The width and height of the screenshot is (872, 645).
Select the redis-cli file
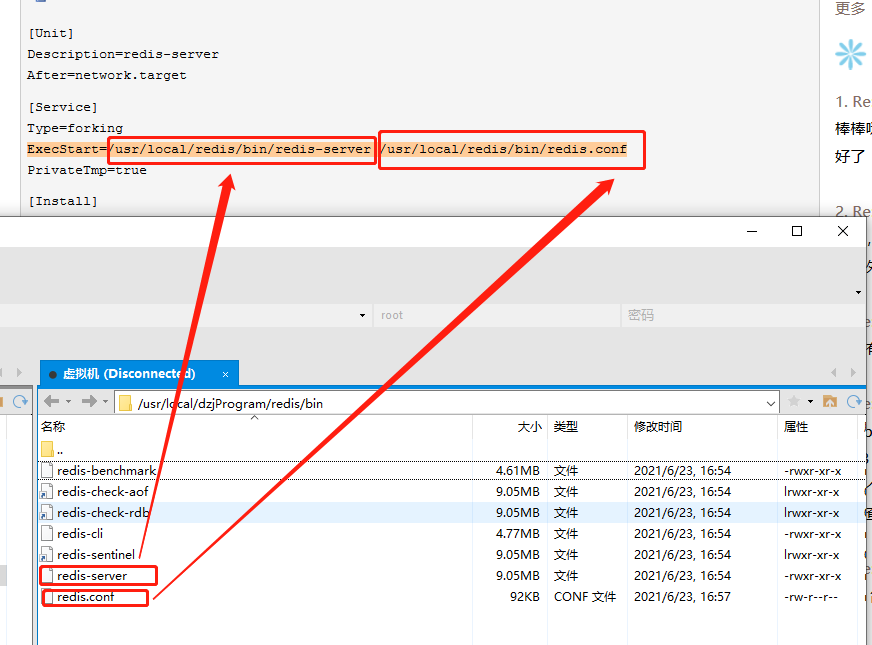tap(80, 534)
